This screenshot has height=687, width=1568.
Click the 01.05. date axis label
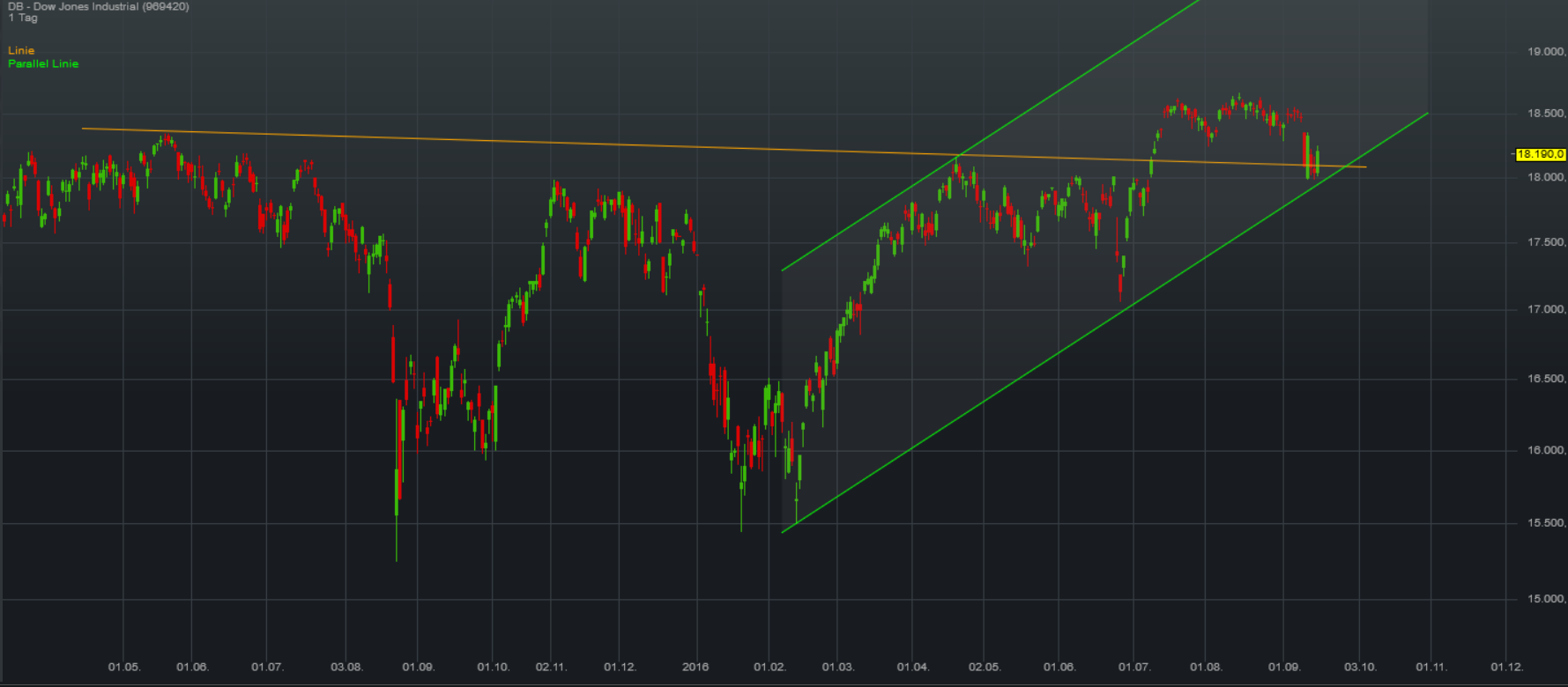click(x=124, y=667)
